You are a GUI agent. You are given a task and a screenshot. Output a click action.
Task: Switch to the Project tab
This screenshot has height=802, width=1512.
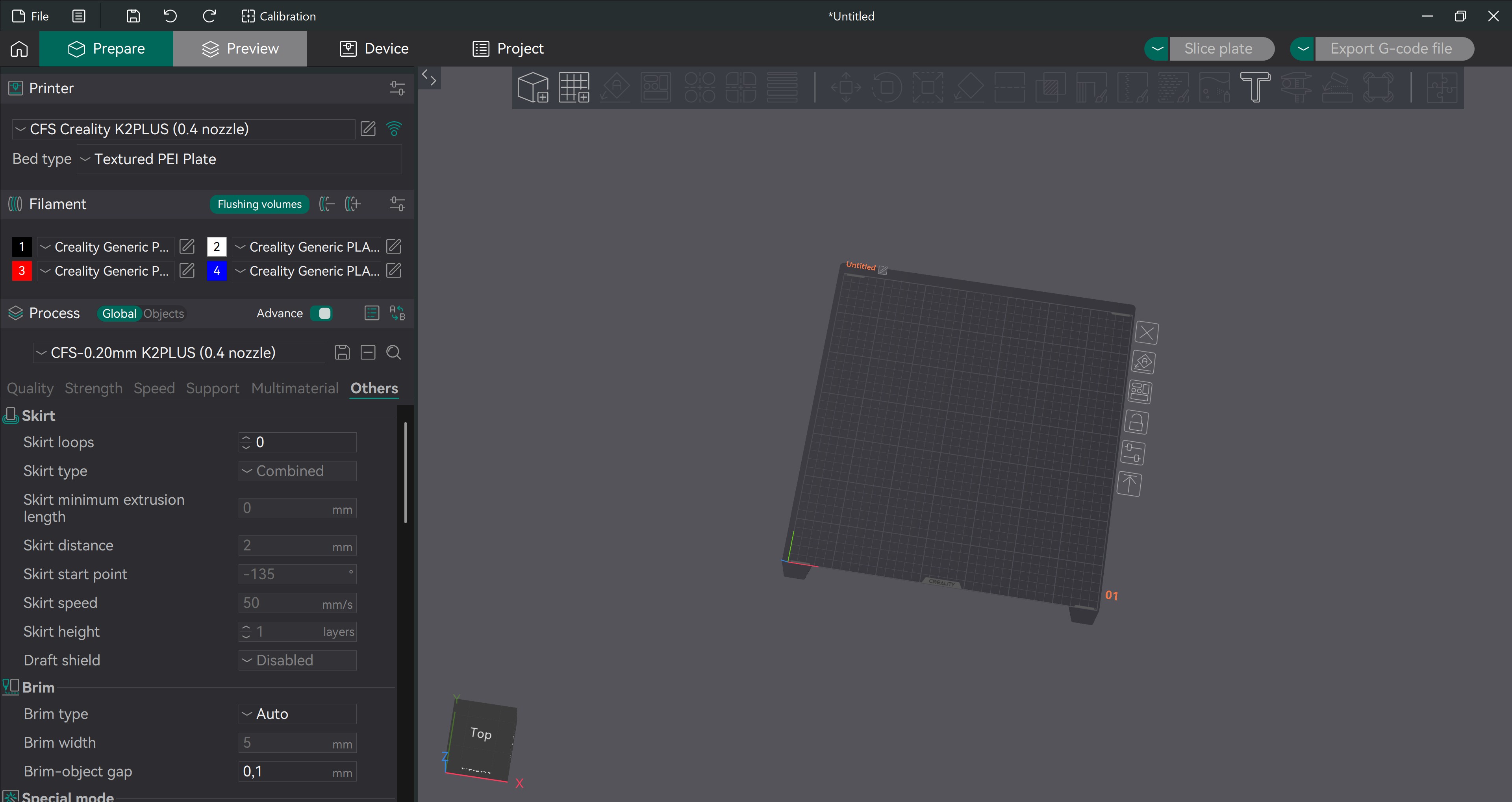[x=508, y=49]
